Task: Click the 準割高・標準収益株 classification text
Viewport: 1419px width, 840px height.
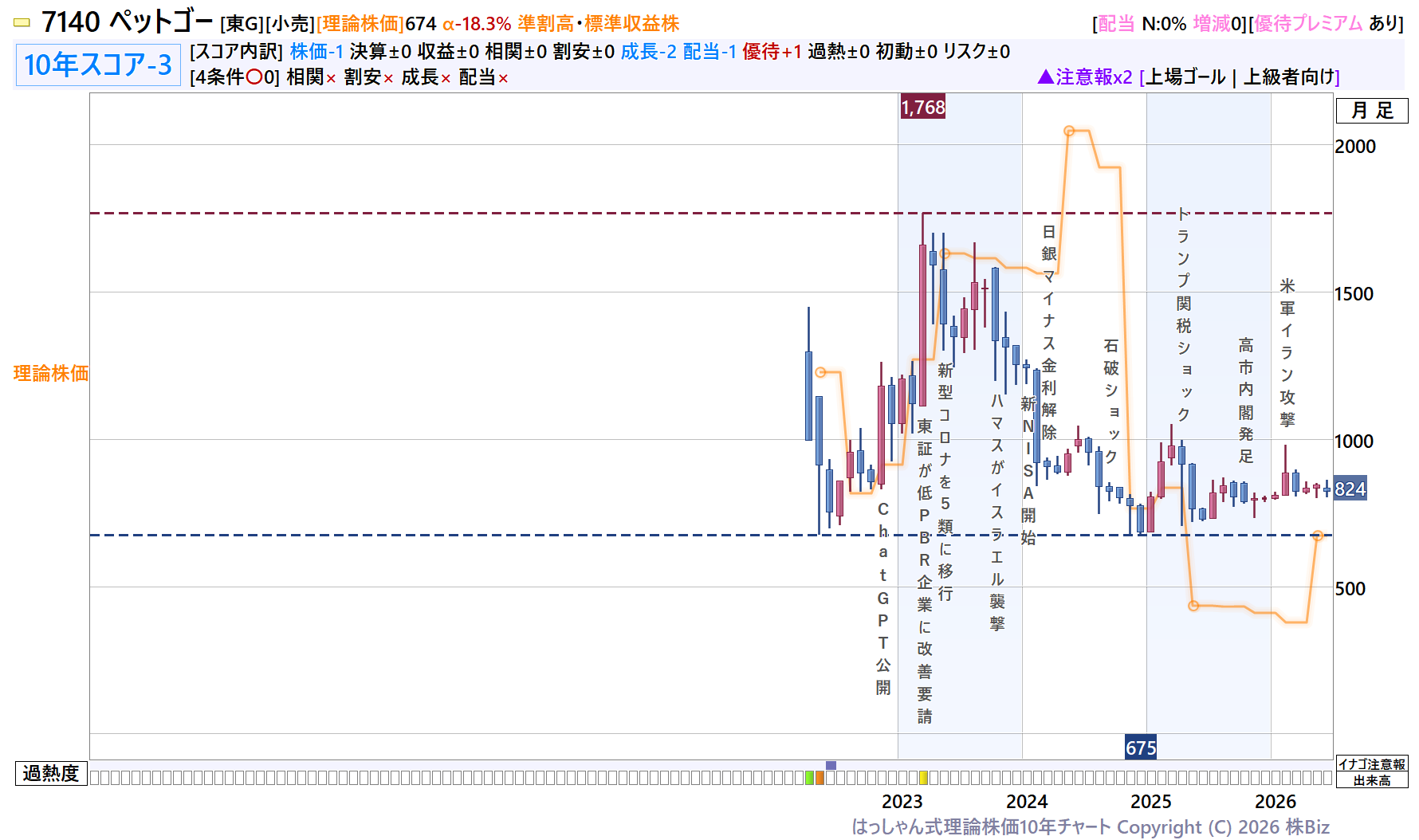Action: pos(598,24)
